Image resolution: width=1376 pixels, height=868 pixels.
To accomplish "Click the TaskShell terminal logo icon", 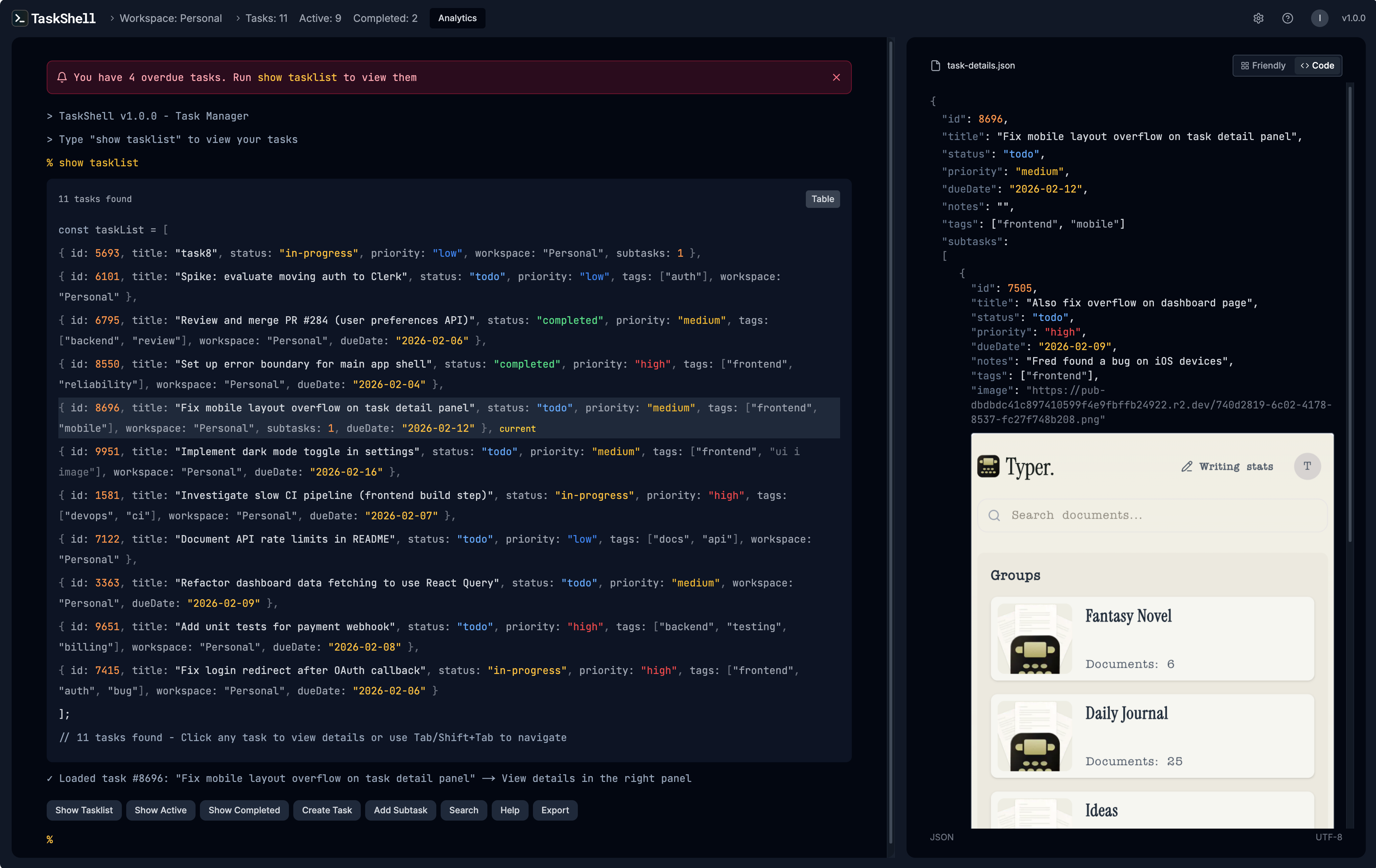I will coord(19,18).
